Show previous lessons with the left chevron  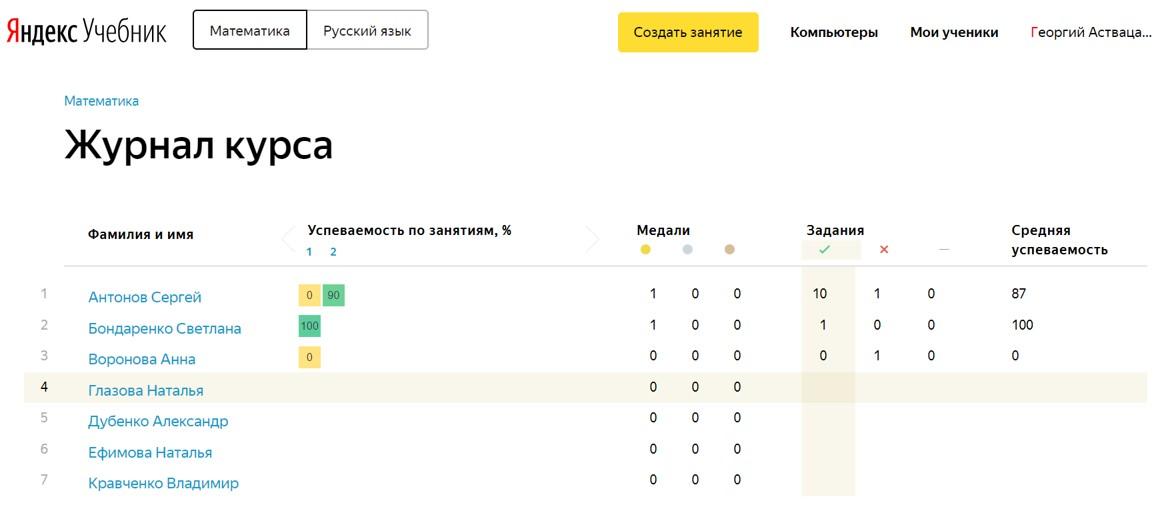[x=288, y=239]
